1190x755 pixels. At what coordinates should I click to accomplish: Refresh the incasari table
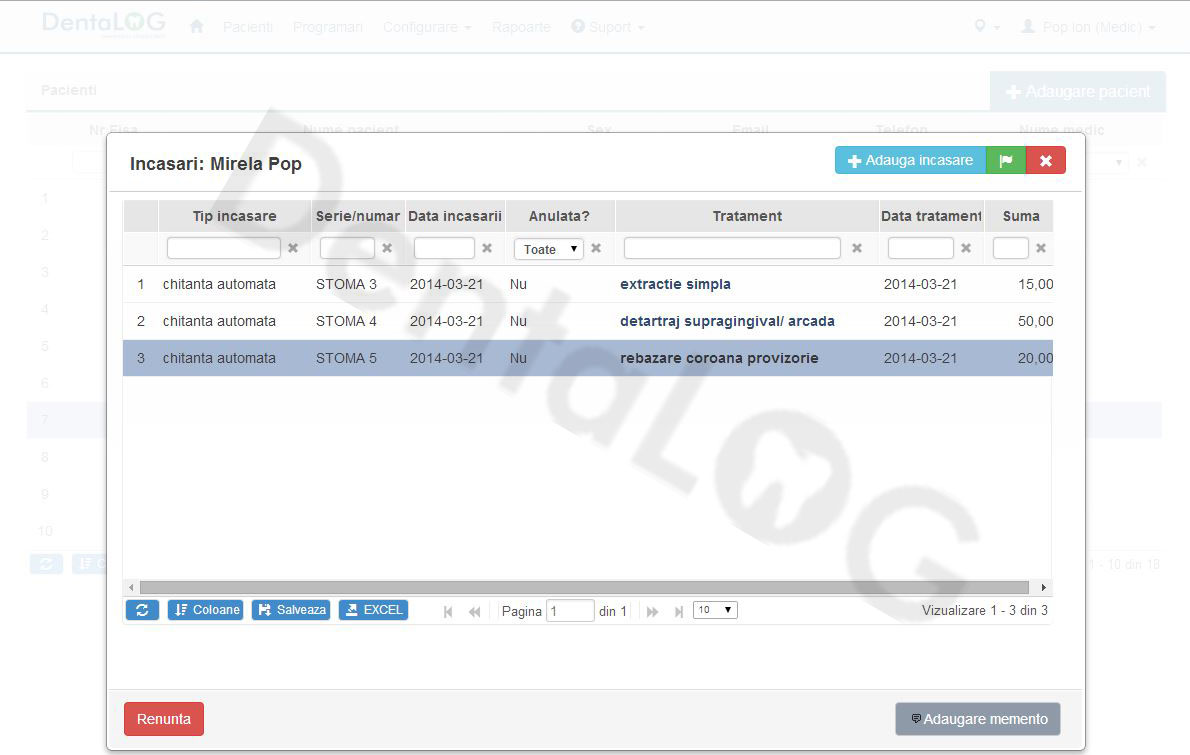[x=142, y=609]
